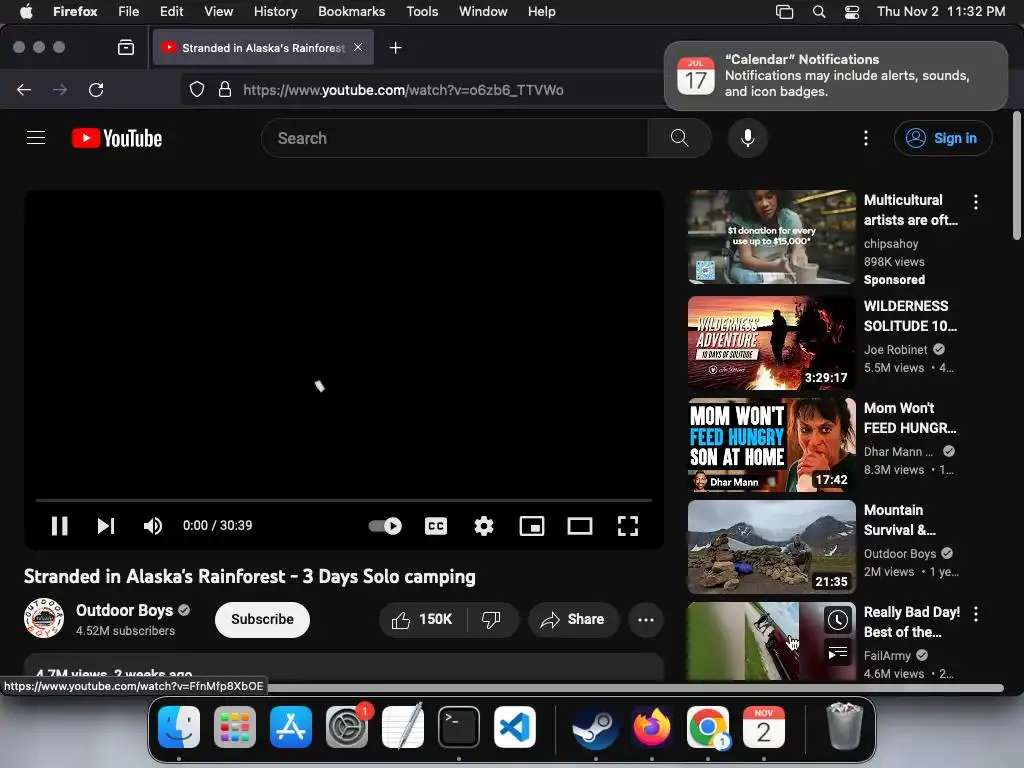Pause the video playback

click(59, 526)
